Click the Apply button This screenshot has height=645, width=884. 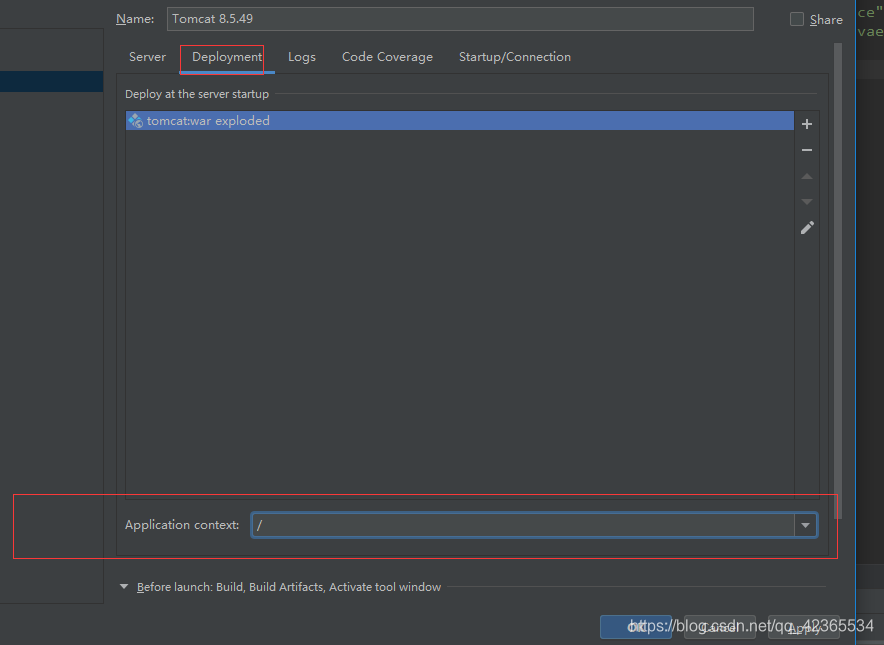pos(803,627)
